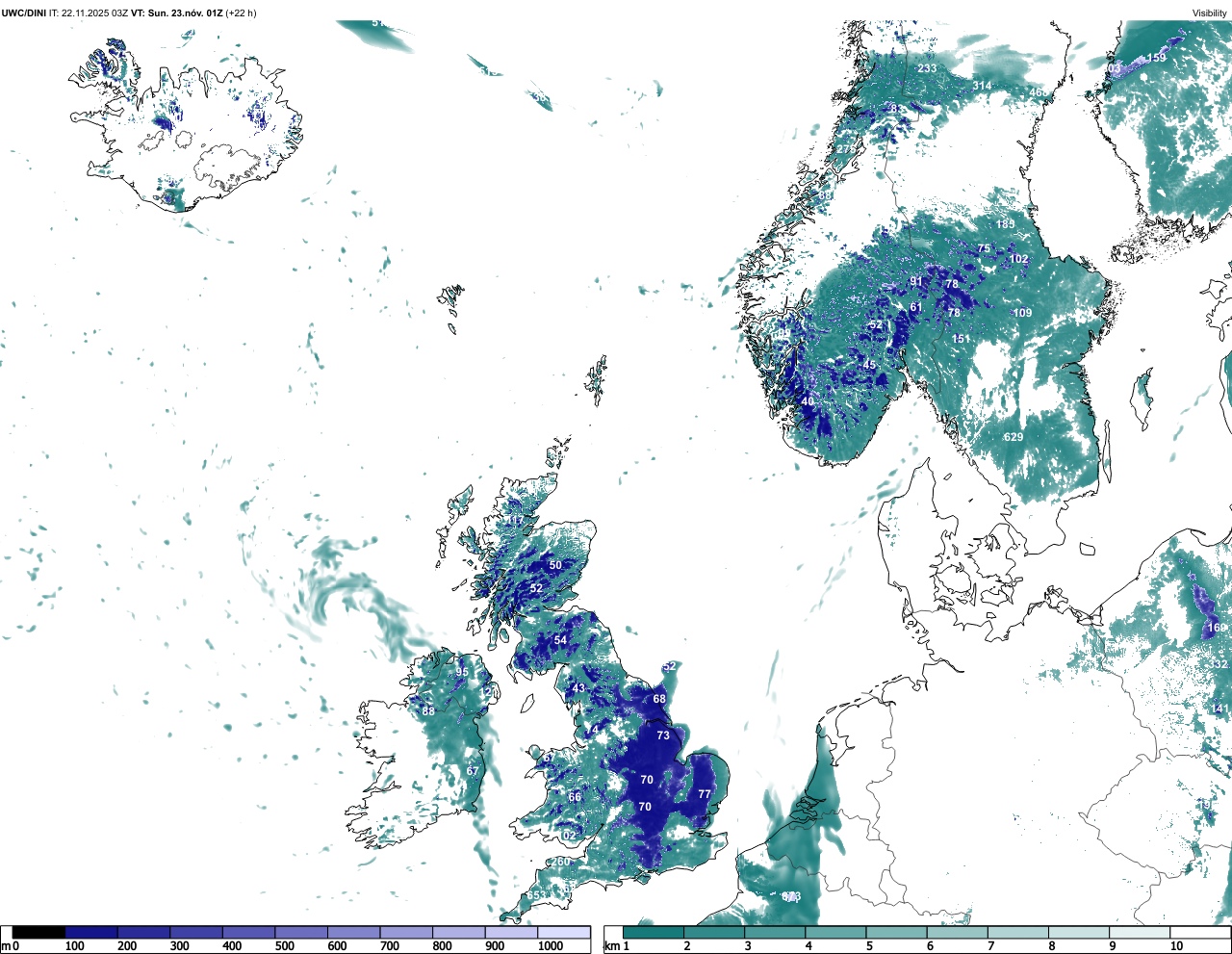Viewport: 1232px width, 954px height.
Task: Click the '300' label on the metre scale
Action: 179,947
